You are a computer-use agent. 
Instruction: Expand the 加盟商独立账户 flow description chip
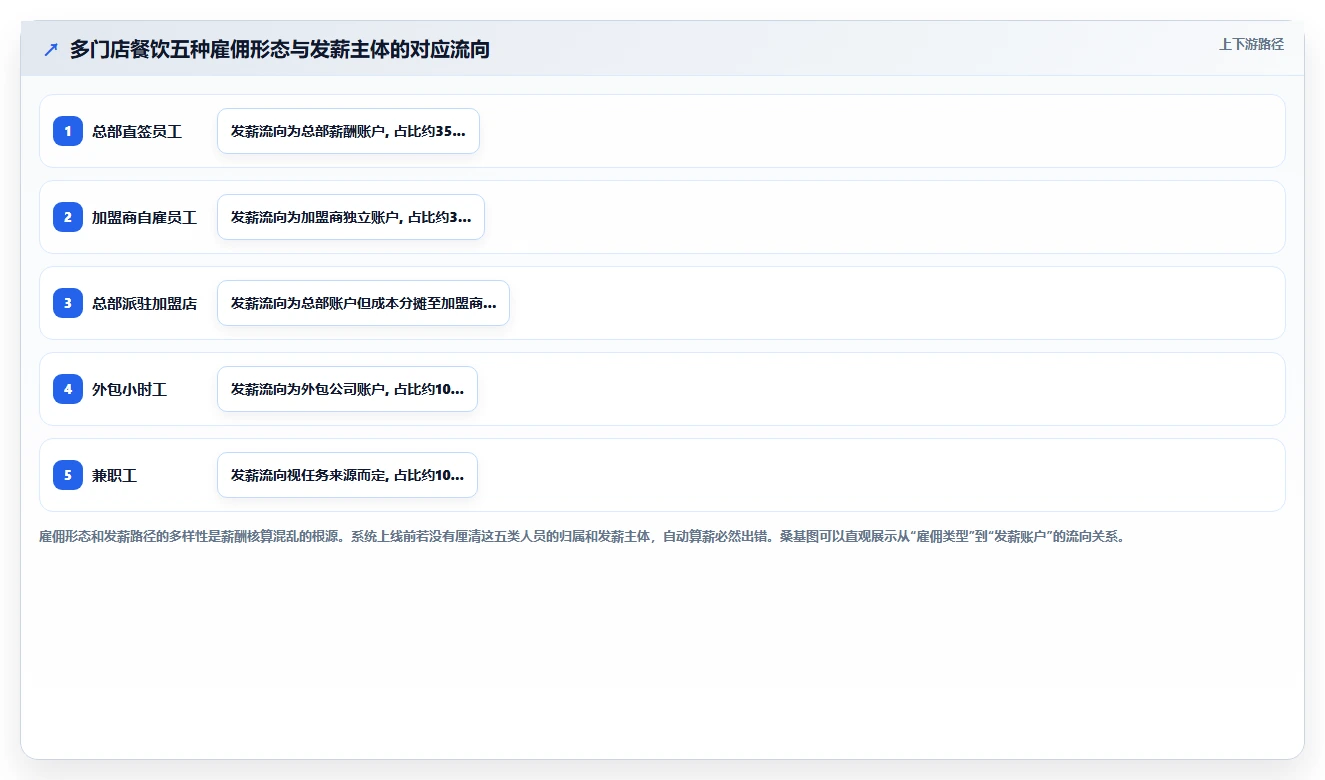(351, 217)
